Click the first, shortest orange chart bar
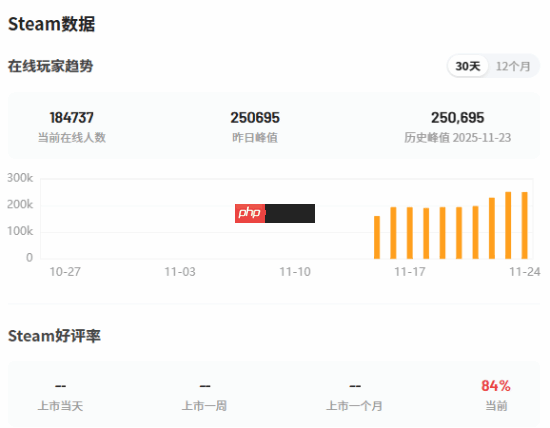Viewport: 550px width, 428px height. pos(377,238)
